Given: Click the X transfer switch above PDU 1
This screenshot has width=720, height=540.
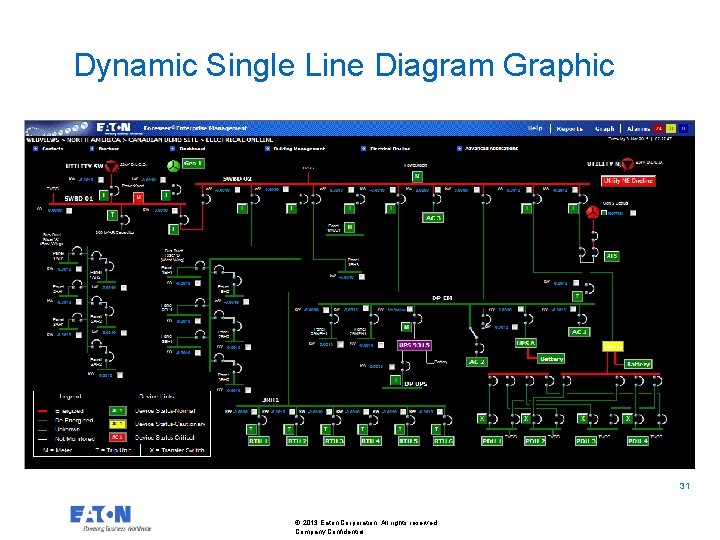Looking at the screenshot, I should coord(482,418).
